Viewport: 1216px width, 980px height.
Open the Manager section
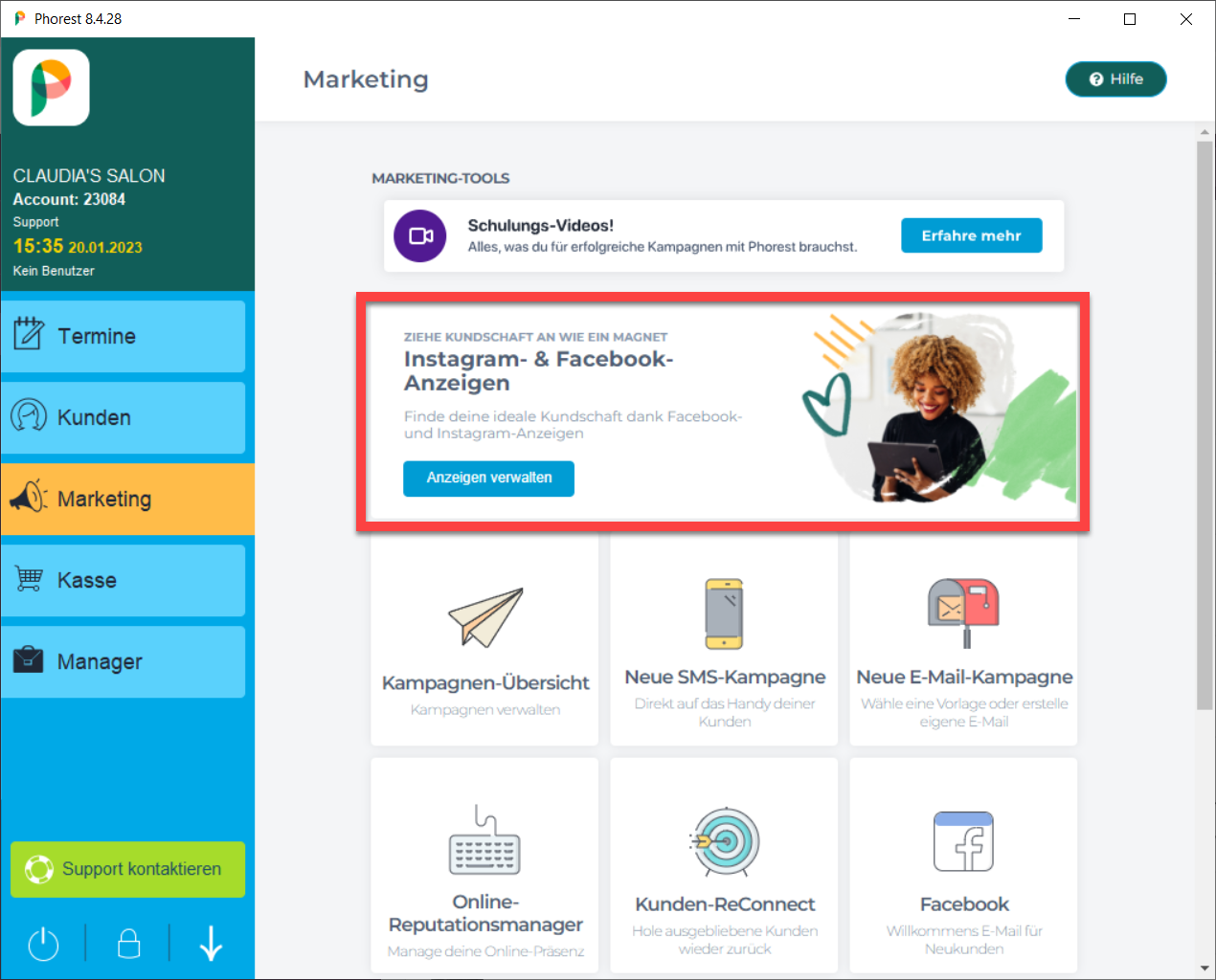click(123, 661)
